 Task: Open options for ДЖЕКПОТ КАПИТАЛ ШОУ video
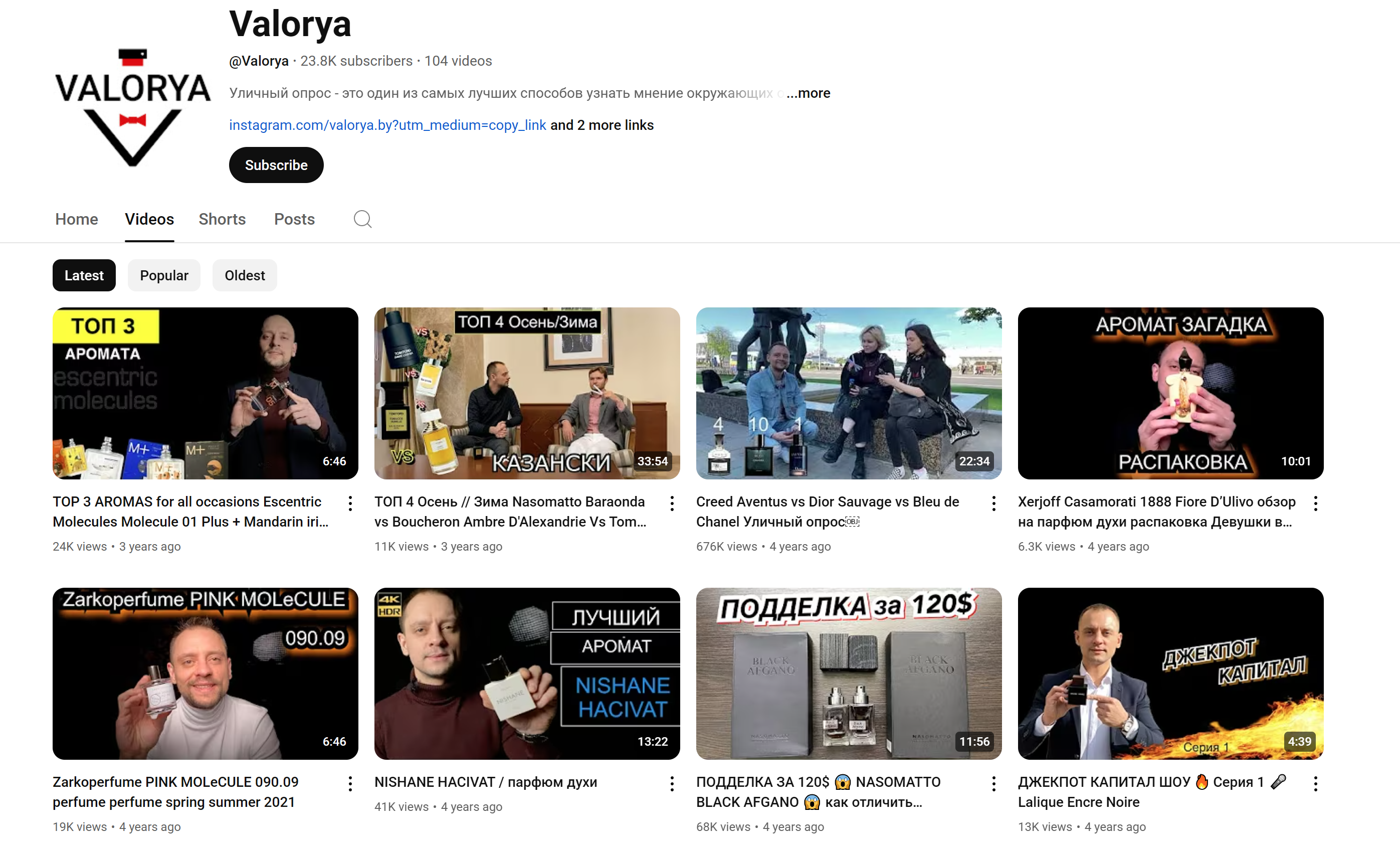[1315, 784]
